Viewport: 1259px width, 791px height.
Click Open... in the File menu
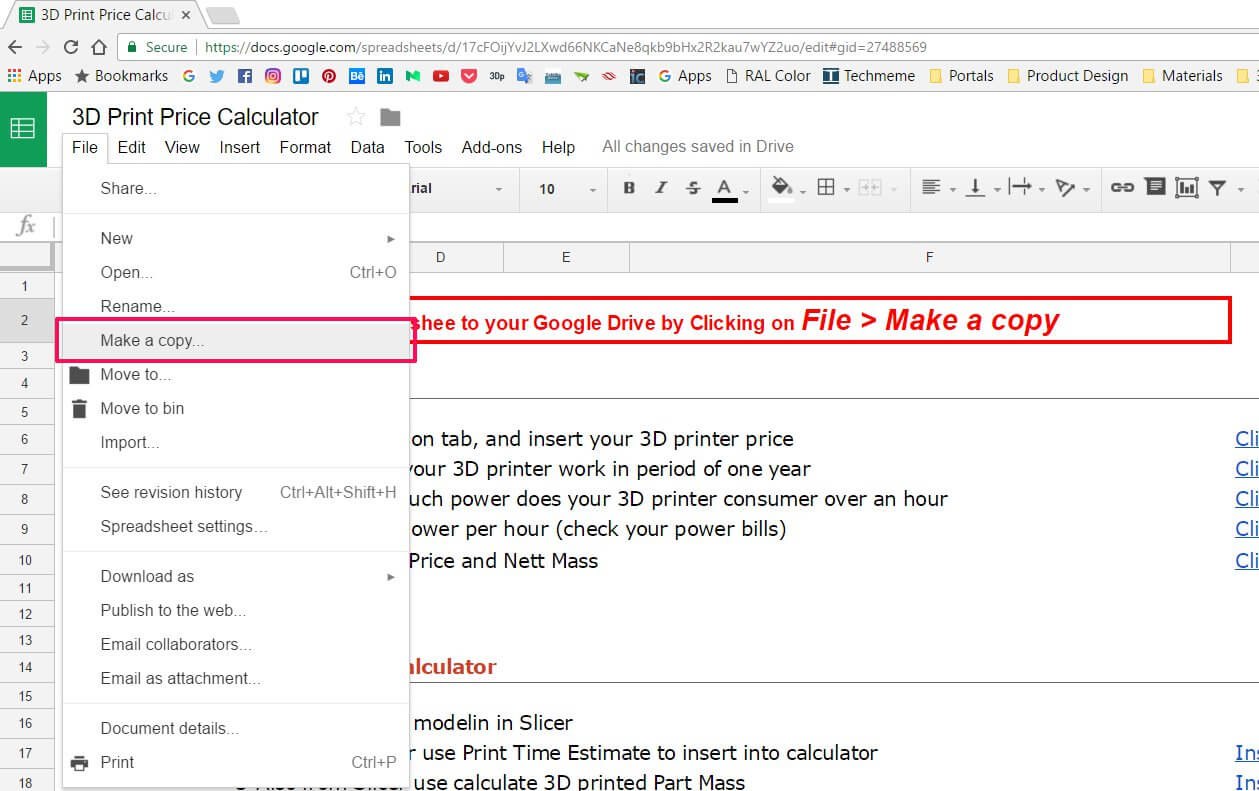pyautogui.click(x=236, y=273)
